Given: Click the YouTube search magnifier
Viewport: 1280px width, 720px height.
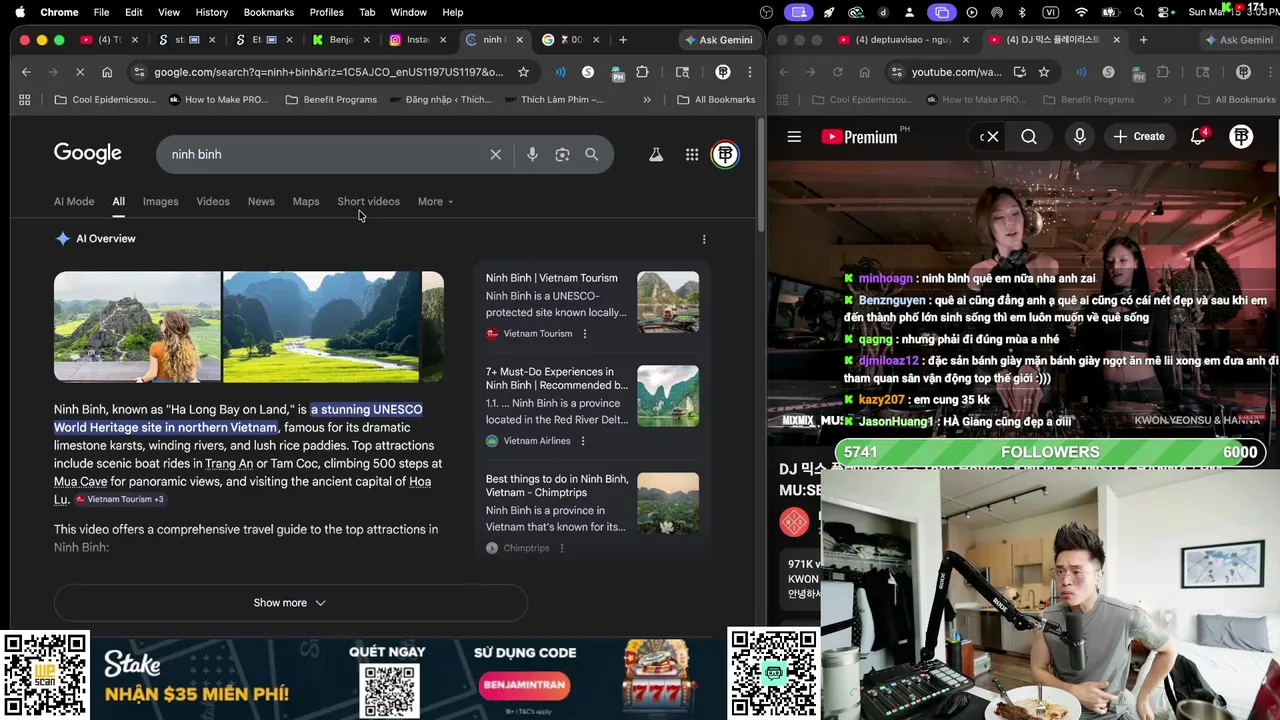Looking at the screenshot, I should tap(1029, 137).
